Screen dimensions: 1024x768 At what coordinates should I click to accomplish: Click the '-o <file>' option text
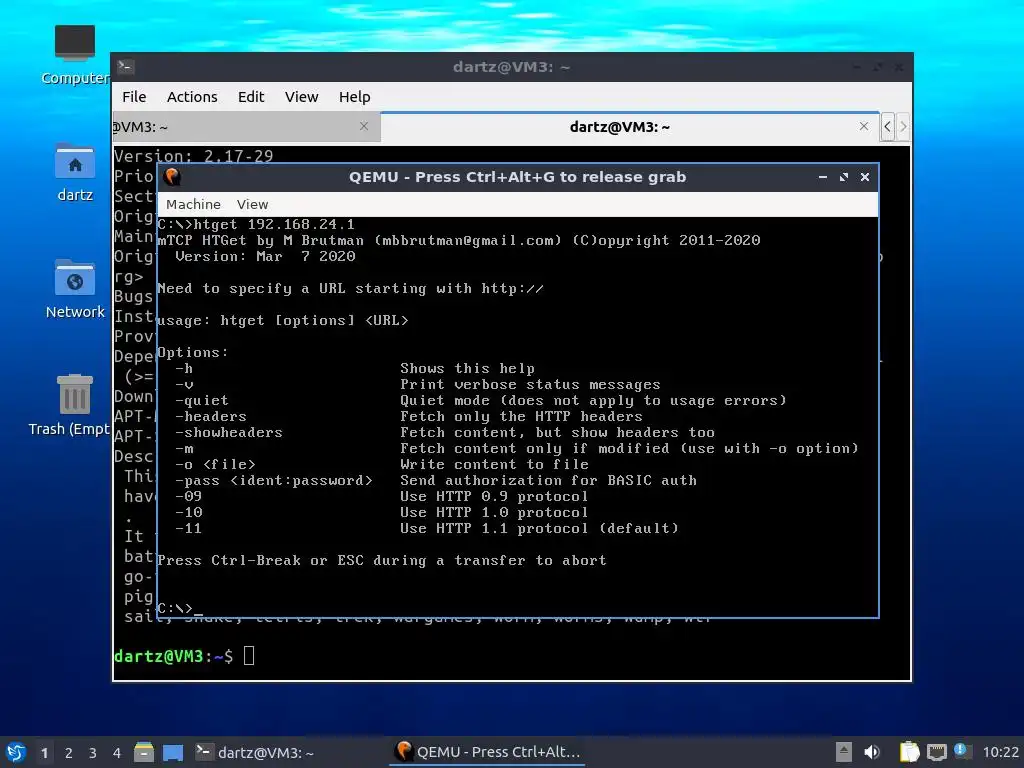tap(216, 464)
